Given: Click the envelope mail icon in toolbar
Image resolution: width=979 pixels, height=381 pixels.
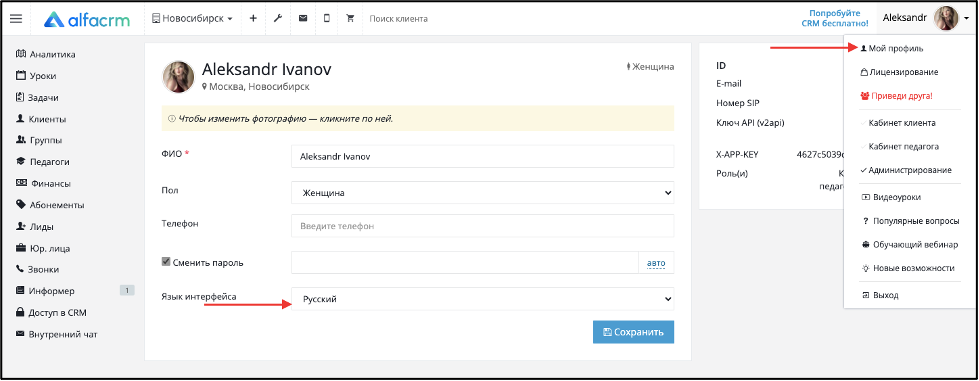Looking at the screenshot, I should (303, 19).
